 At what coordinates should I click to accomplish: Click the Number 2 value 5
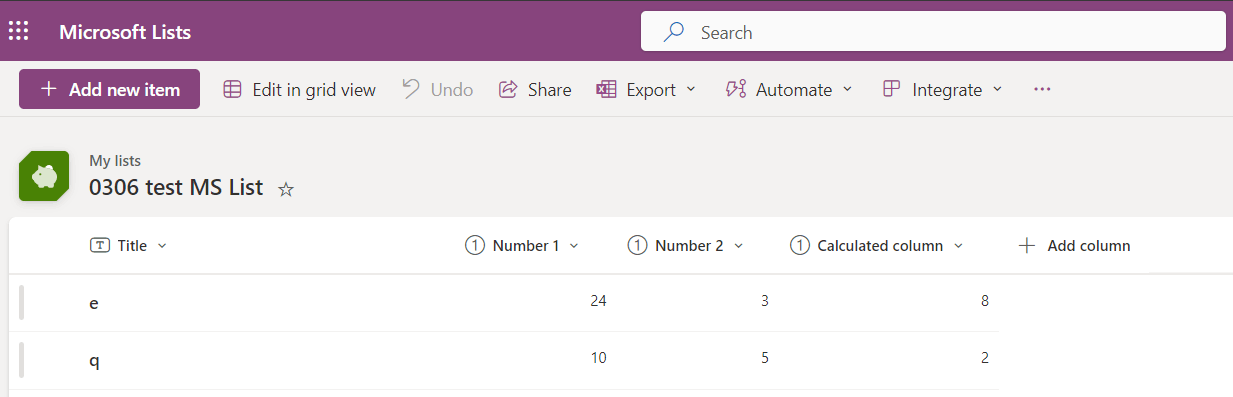pyautogui.click(x=765, y=358)
